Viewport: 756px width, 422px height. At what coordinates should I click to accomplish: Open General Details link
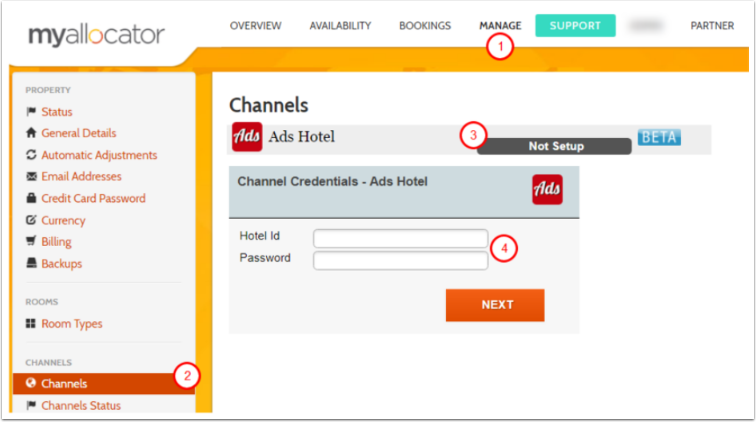[x=79, y=133]
